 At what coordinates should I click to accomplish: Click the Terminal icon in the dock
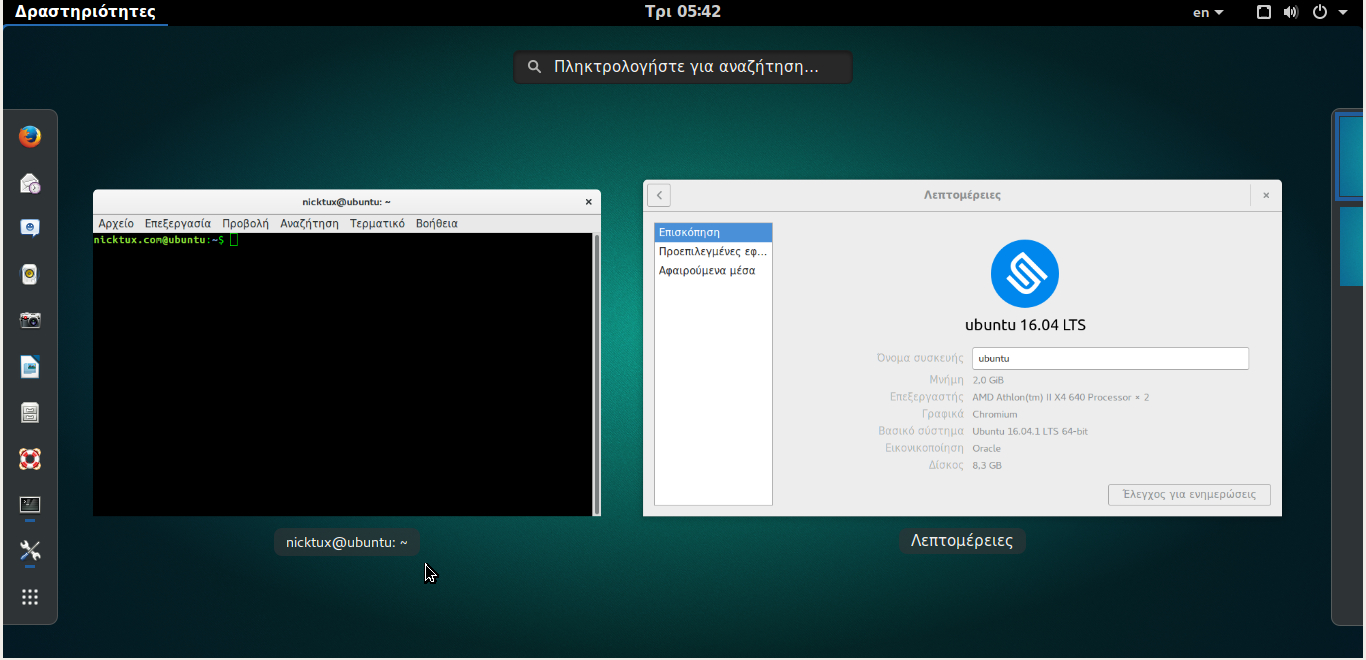30,505
